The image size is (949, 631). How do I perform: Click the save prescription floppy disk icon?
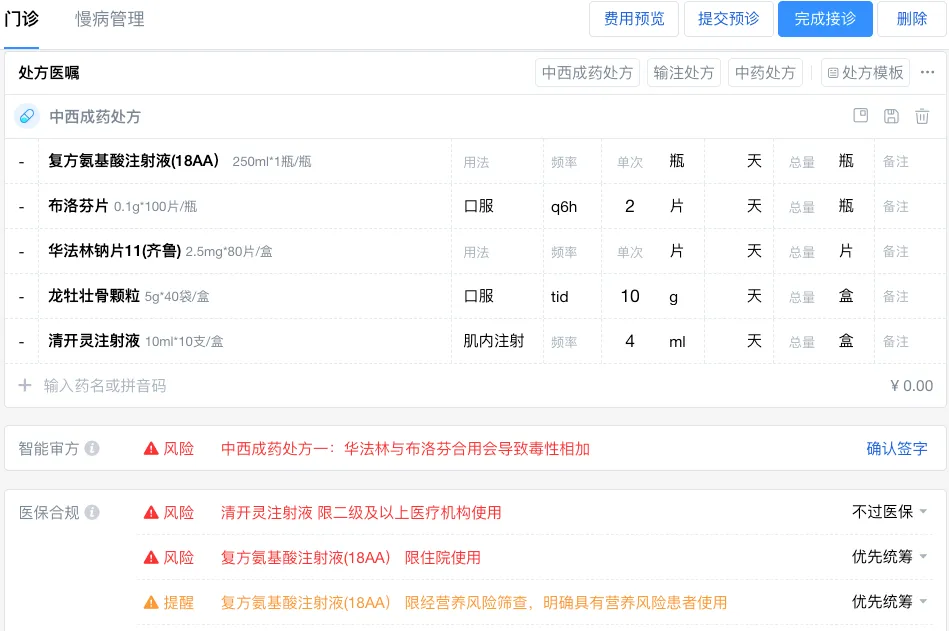[891, 117]
